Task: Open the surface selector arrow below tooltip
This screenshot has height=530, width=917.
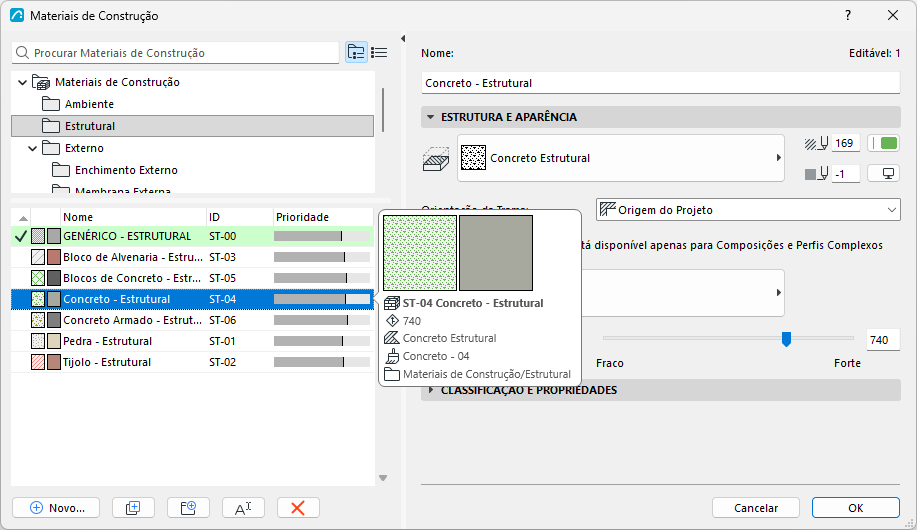Action: [x=778, y=292]
